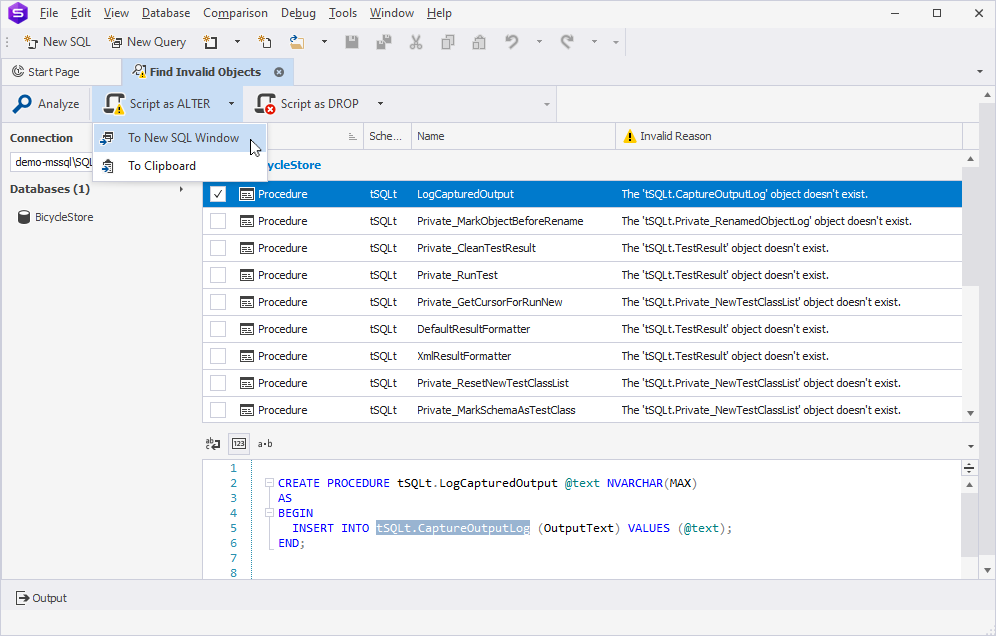Click the Analyze magnifier button
The height and width of the screenshot is (636, 996).
[46, 104]
